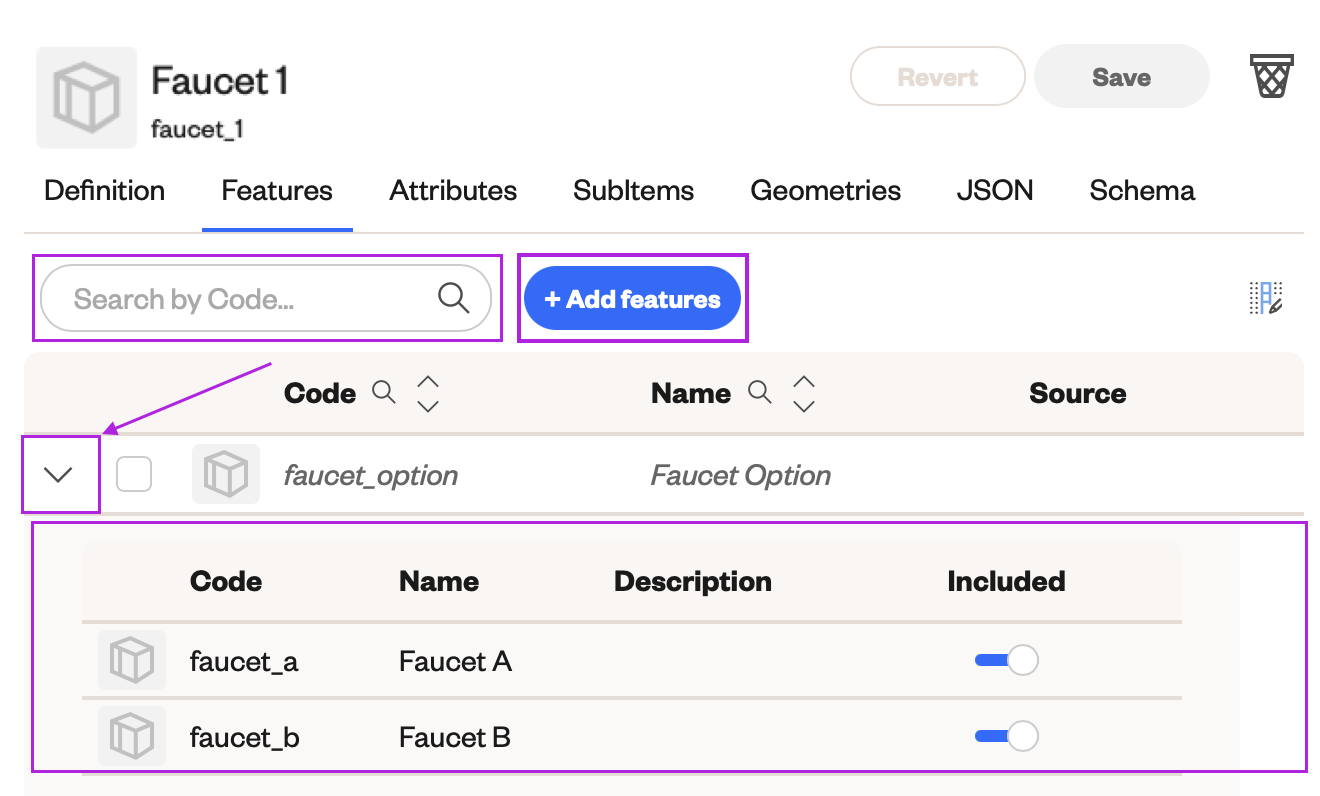This screenshot has width=1320, height=796.
Task: Click the faucet_b code cell
Action: [x=245, y=738]
